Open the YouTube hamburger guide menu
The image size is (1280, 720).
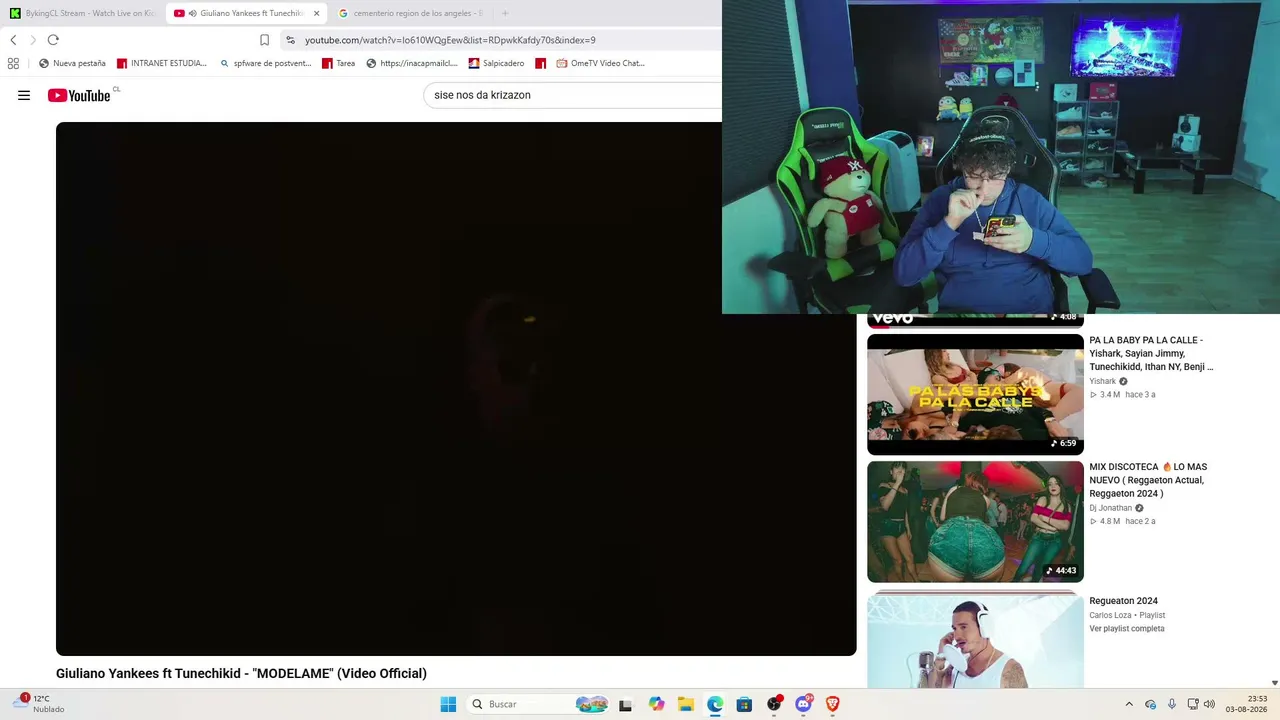(24, 96)
